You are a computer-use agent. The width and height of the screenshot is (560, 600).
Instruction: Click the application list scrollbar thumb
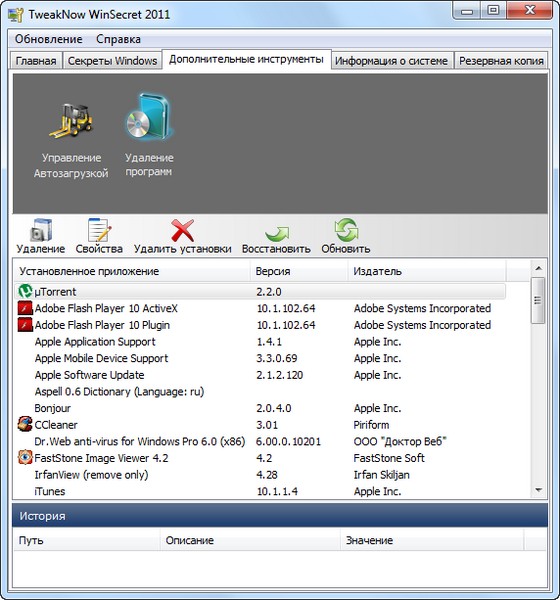point(539,301)
